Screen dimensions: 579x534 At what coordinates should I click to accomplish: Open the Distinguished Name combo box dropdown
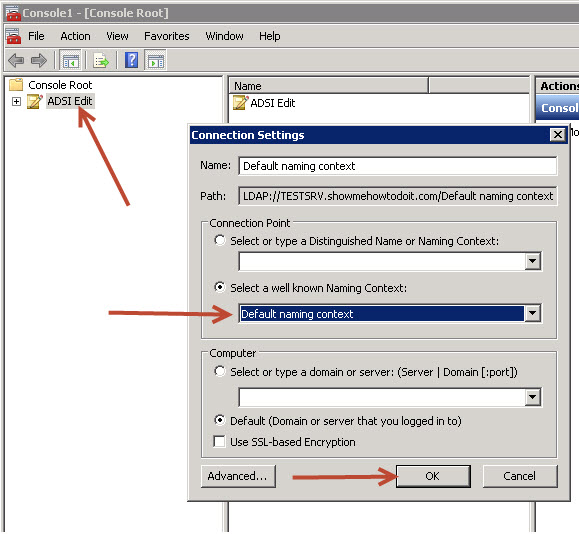(532, 261)
